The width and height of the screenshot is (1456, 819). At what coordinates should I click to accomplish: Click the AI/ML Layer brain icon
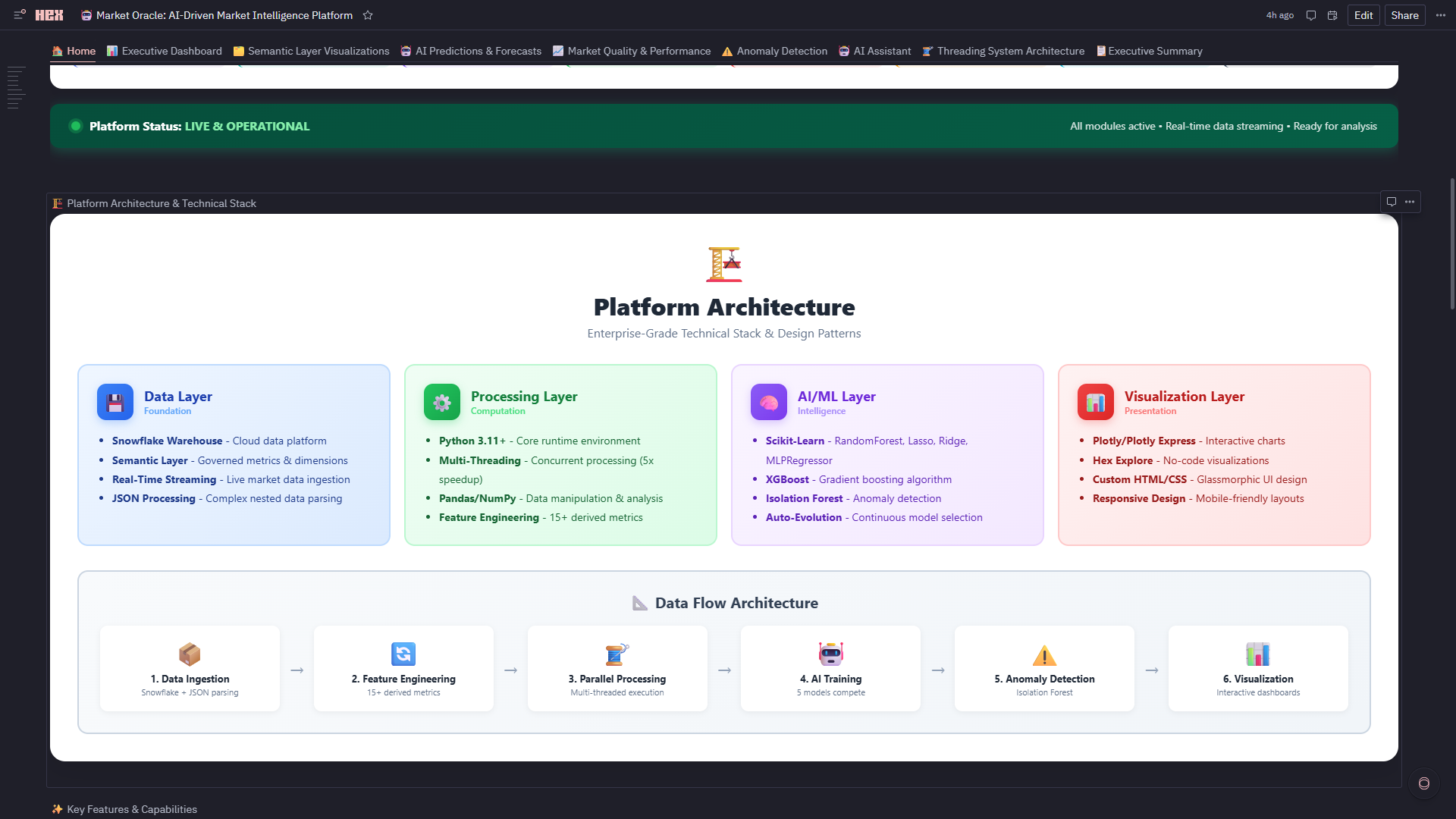click(768, 402)
